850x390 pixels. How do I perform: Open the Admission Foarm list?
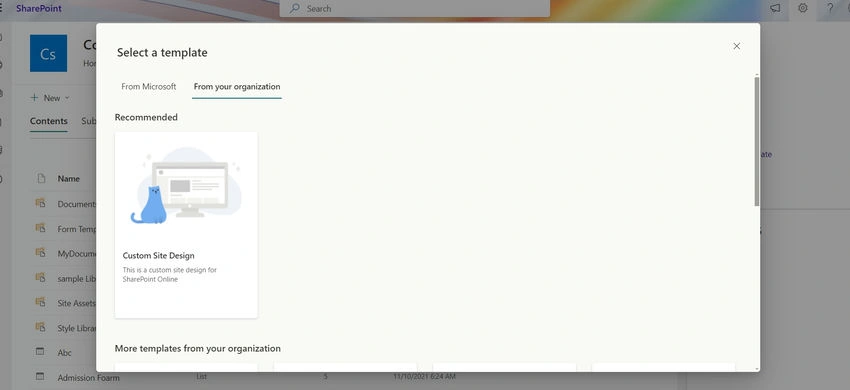tap(88, 378)
